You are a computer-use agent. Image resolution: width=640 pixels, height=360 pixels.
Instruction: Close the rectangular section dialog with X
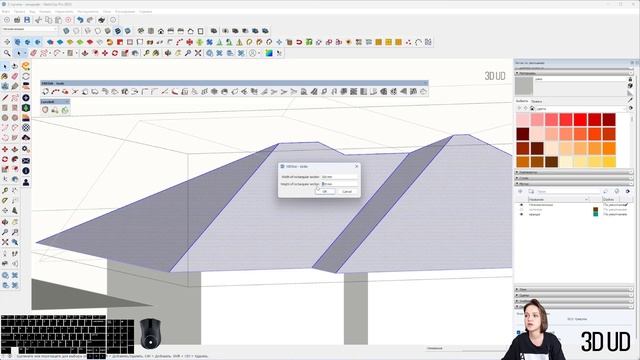356,166
